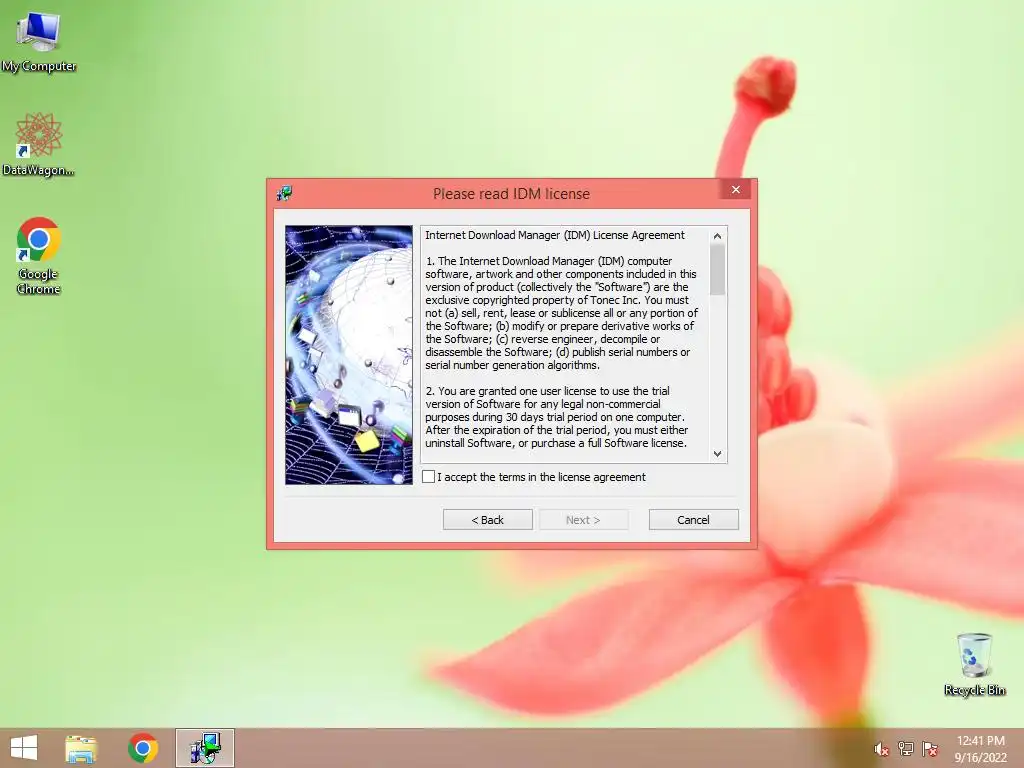
Task: Click the license scrollbar up arrow
Action: (x=718, y=236)
